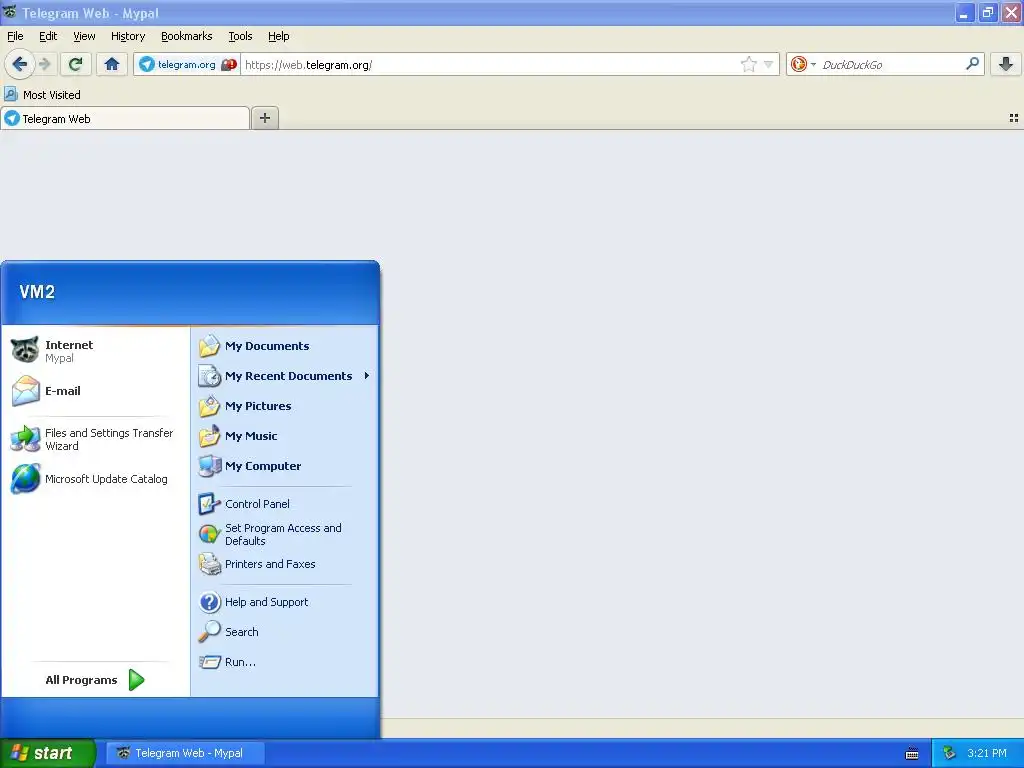Open My Music folder

tap(285, 436)
